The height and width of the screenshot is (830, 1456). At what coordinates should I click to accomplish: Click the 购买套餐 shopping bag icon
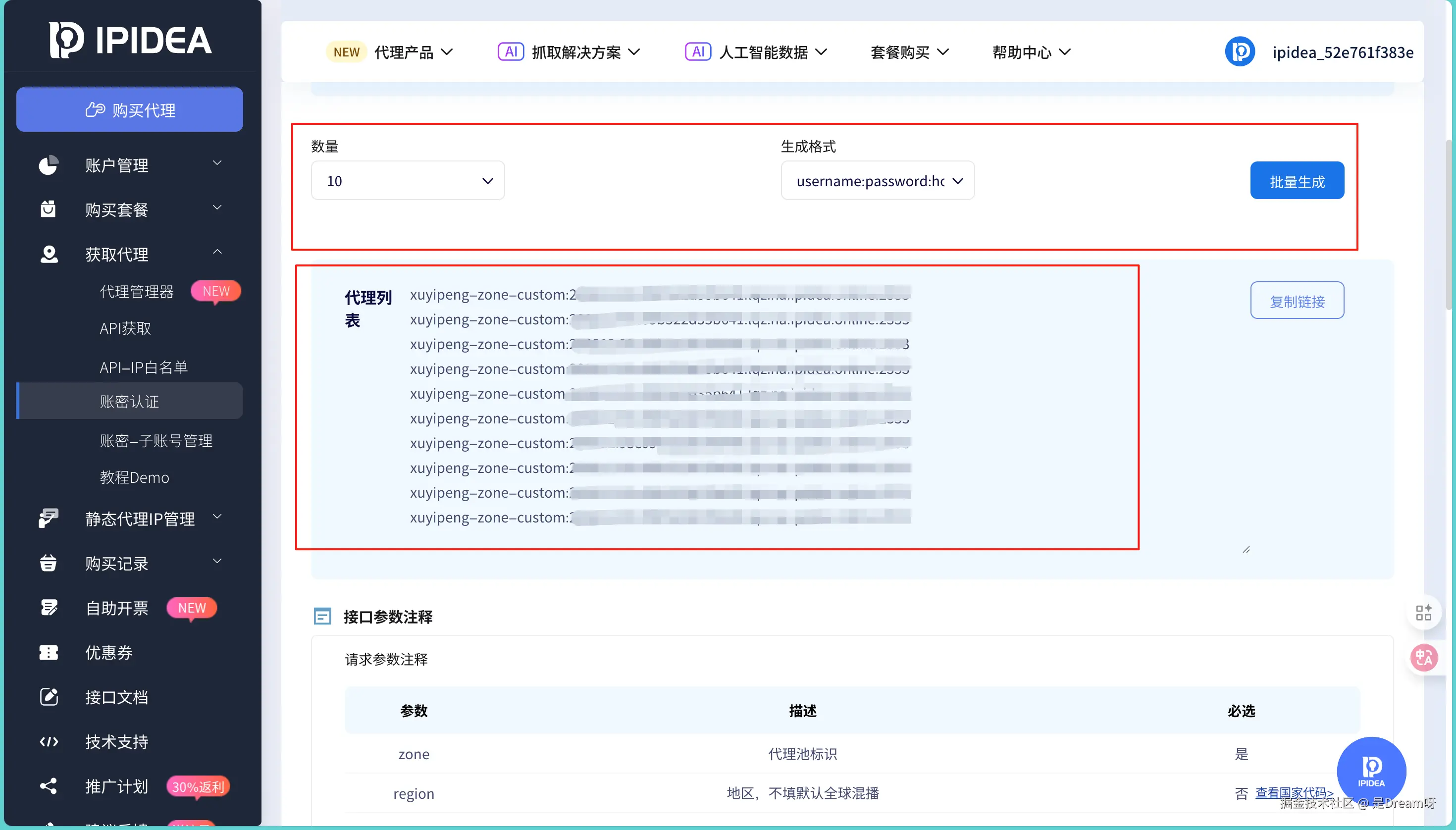pos(49,209)
